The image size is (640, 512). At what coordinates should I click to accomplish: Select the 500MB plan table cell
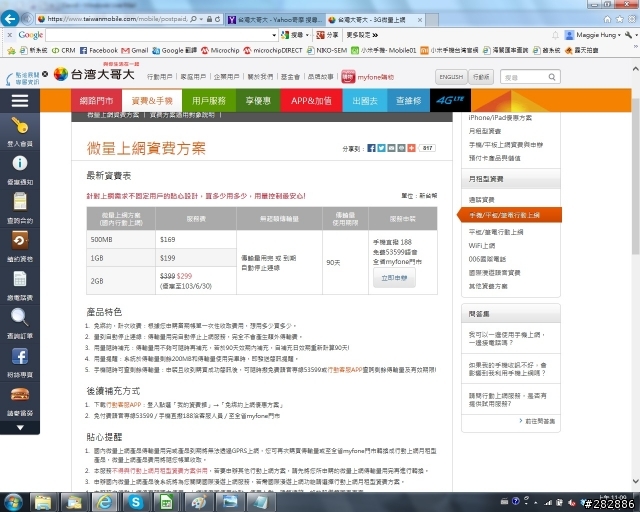point(121,240)
